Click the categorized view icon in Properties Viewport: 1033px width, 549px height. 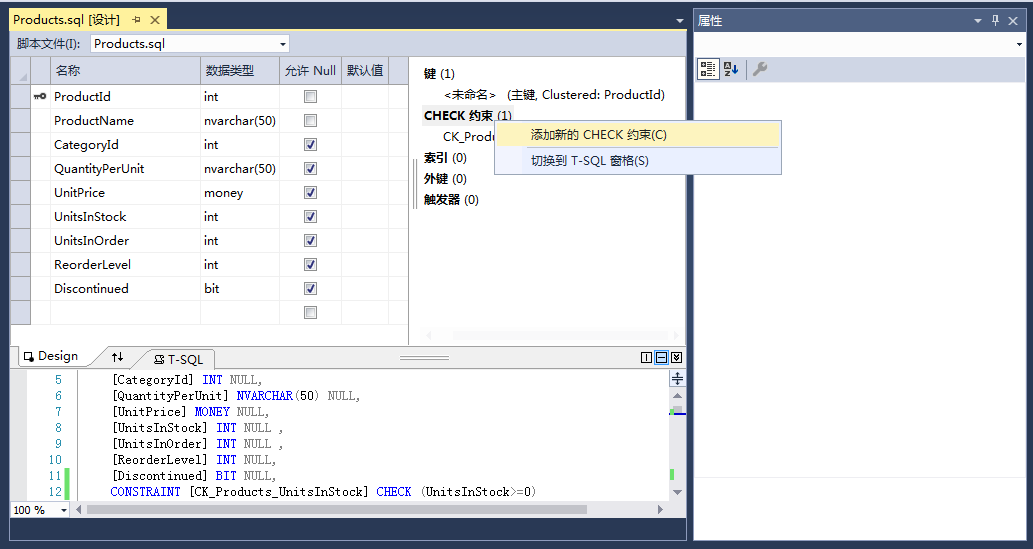click(708, 69)
